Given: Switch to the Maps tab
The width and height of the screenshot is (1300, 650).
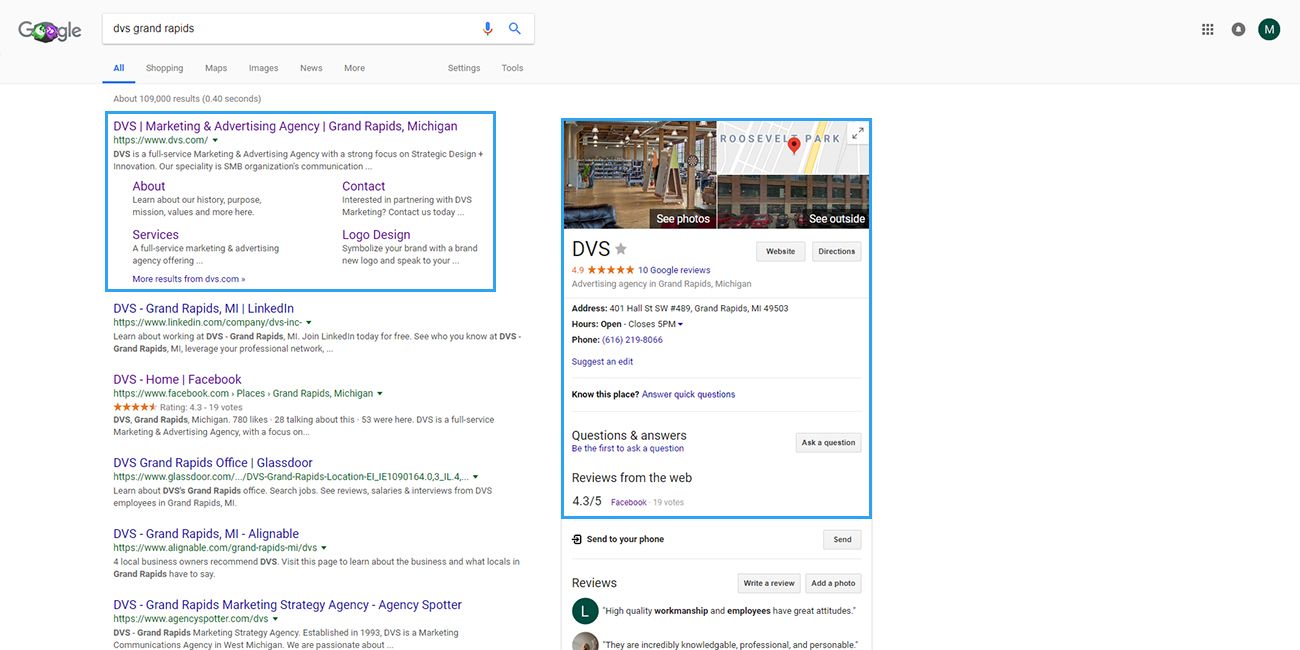Looking at the screenshot, I should (x=216, y=68).
